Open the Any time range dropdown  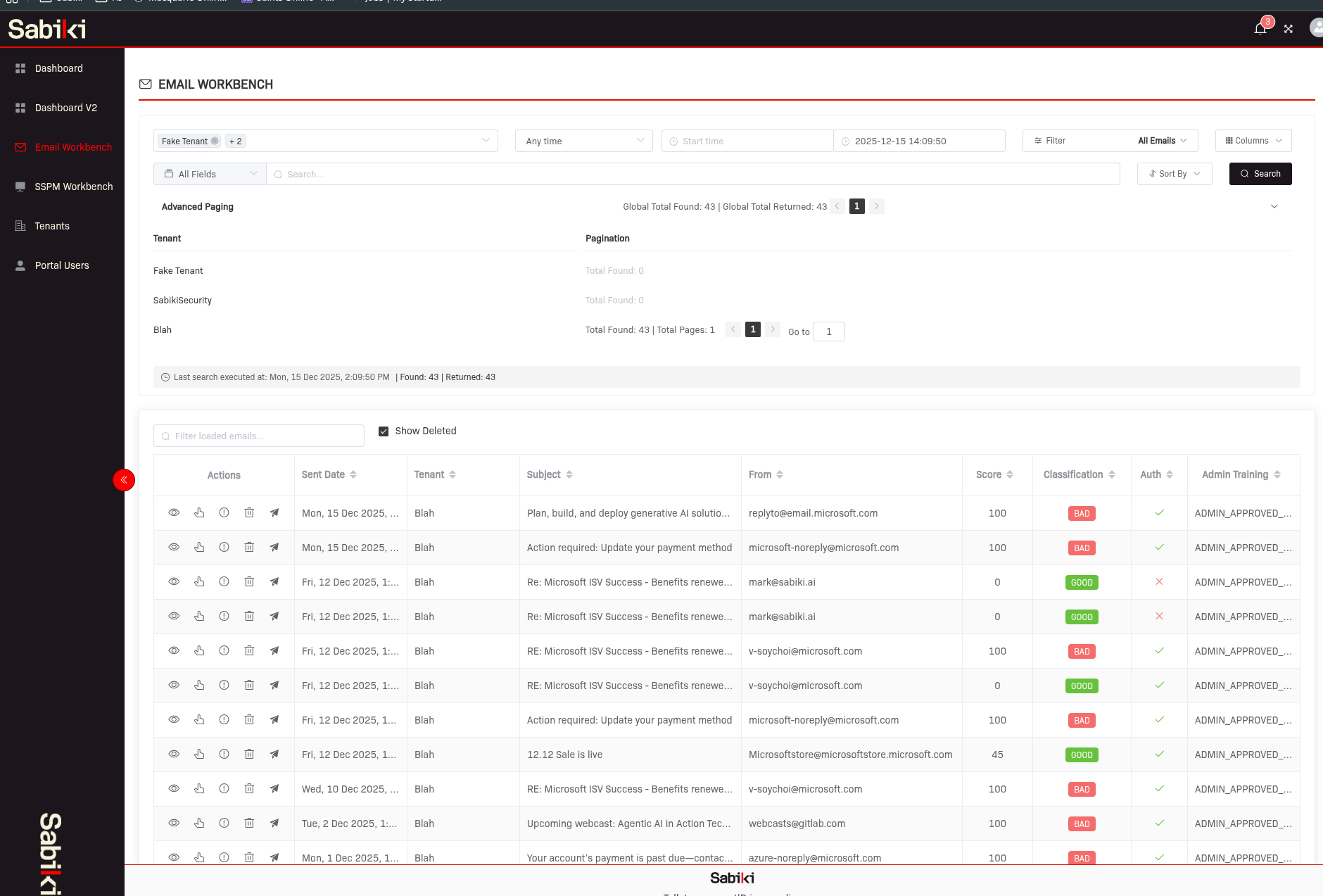[x=584, y=141]
